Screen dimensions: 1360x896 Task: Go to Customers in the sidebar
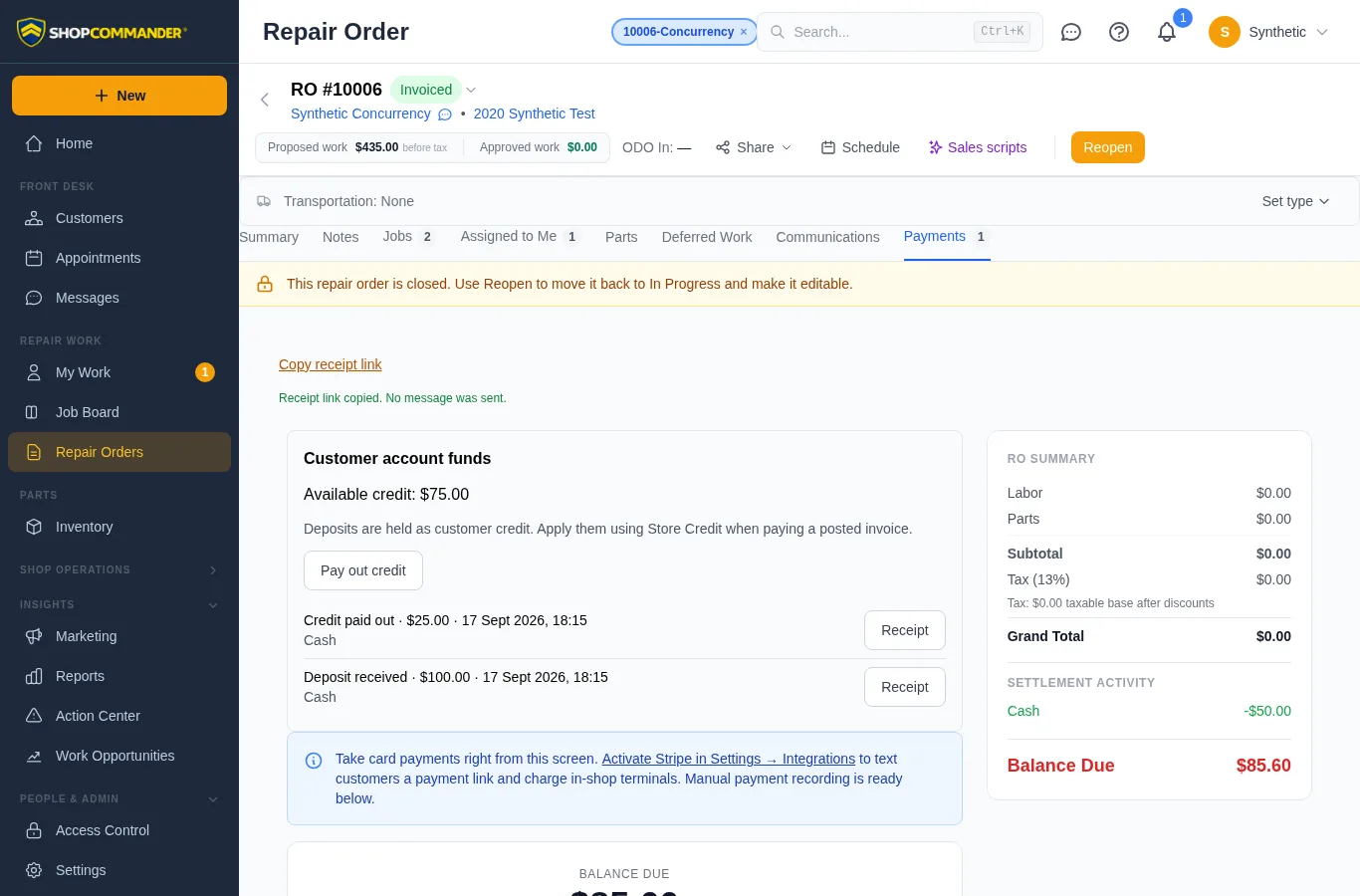click(119, 218)
